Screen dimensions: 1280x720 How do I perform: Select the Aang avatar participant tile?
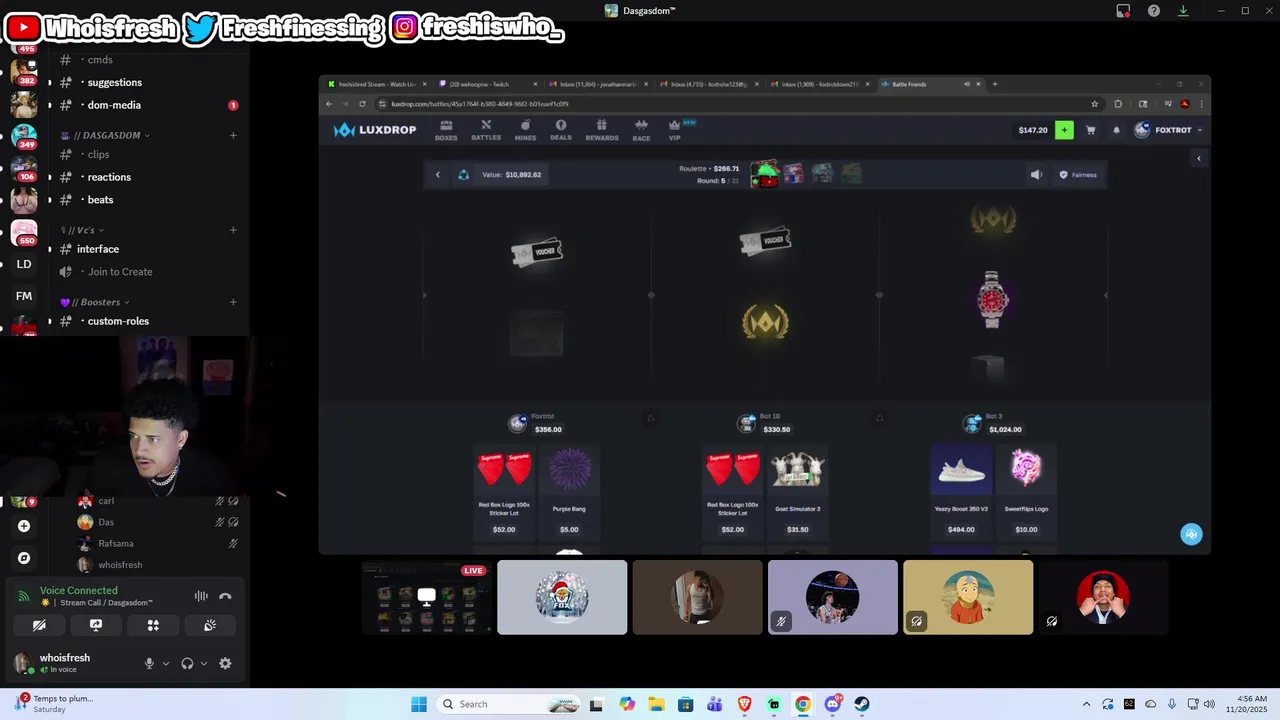click(x=968, y=597)
